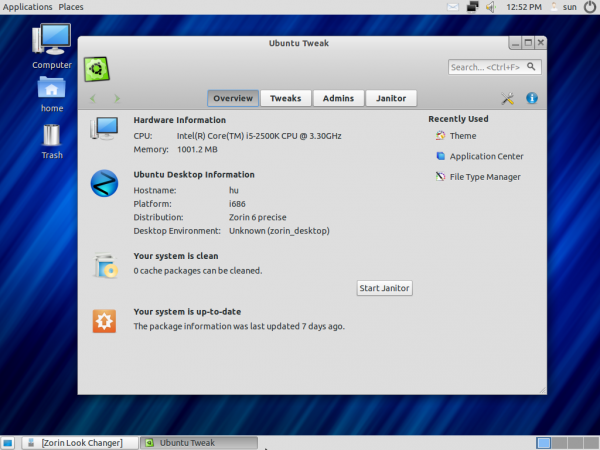Click the Application Center icon
600x450 pixels.
(440, 156)
